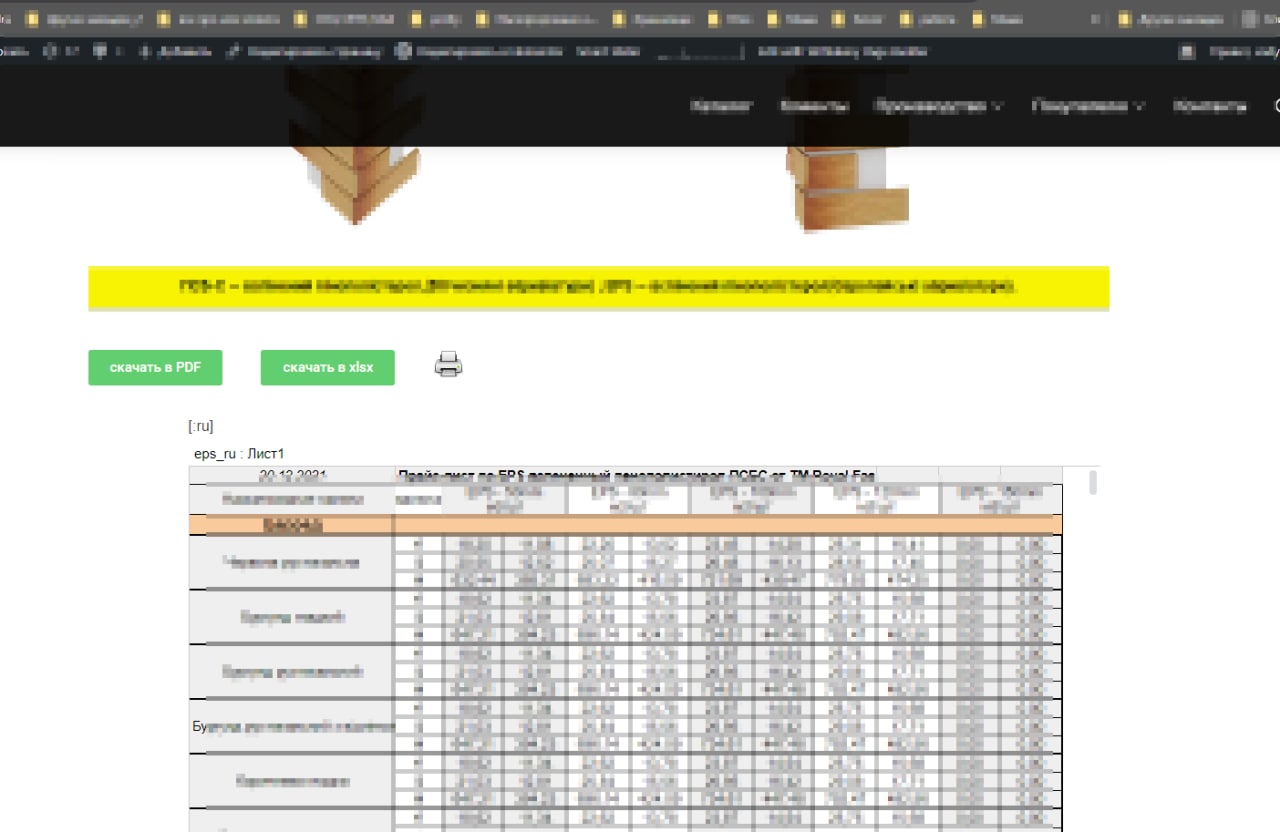Click the yellow highlighted notice banner
Viewport: 1280px width, 832px height.
(x=598, y=287)
